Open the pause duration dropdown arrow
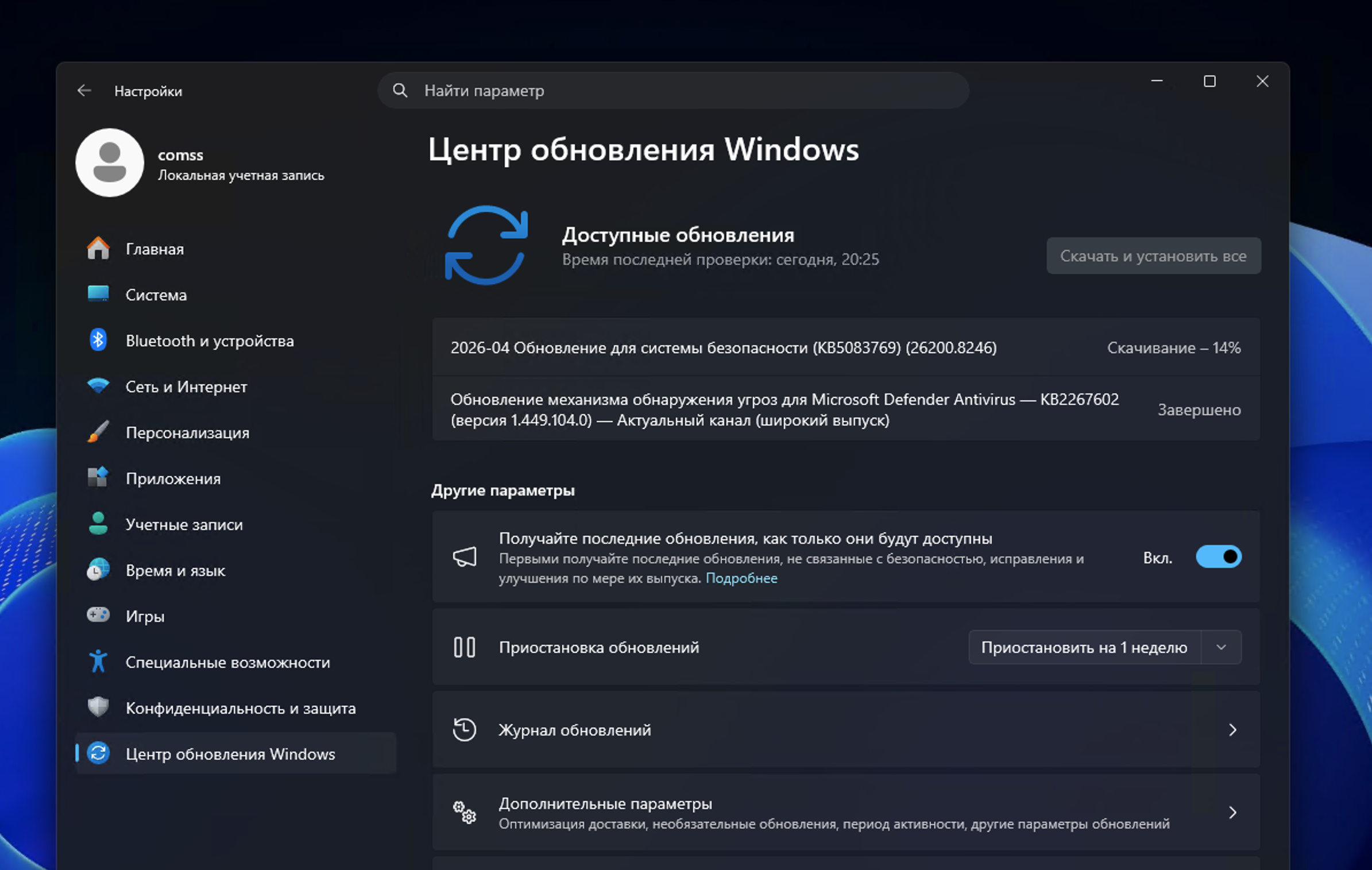Viewport: 1372px width, 870px height. (1222, 647)
